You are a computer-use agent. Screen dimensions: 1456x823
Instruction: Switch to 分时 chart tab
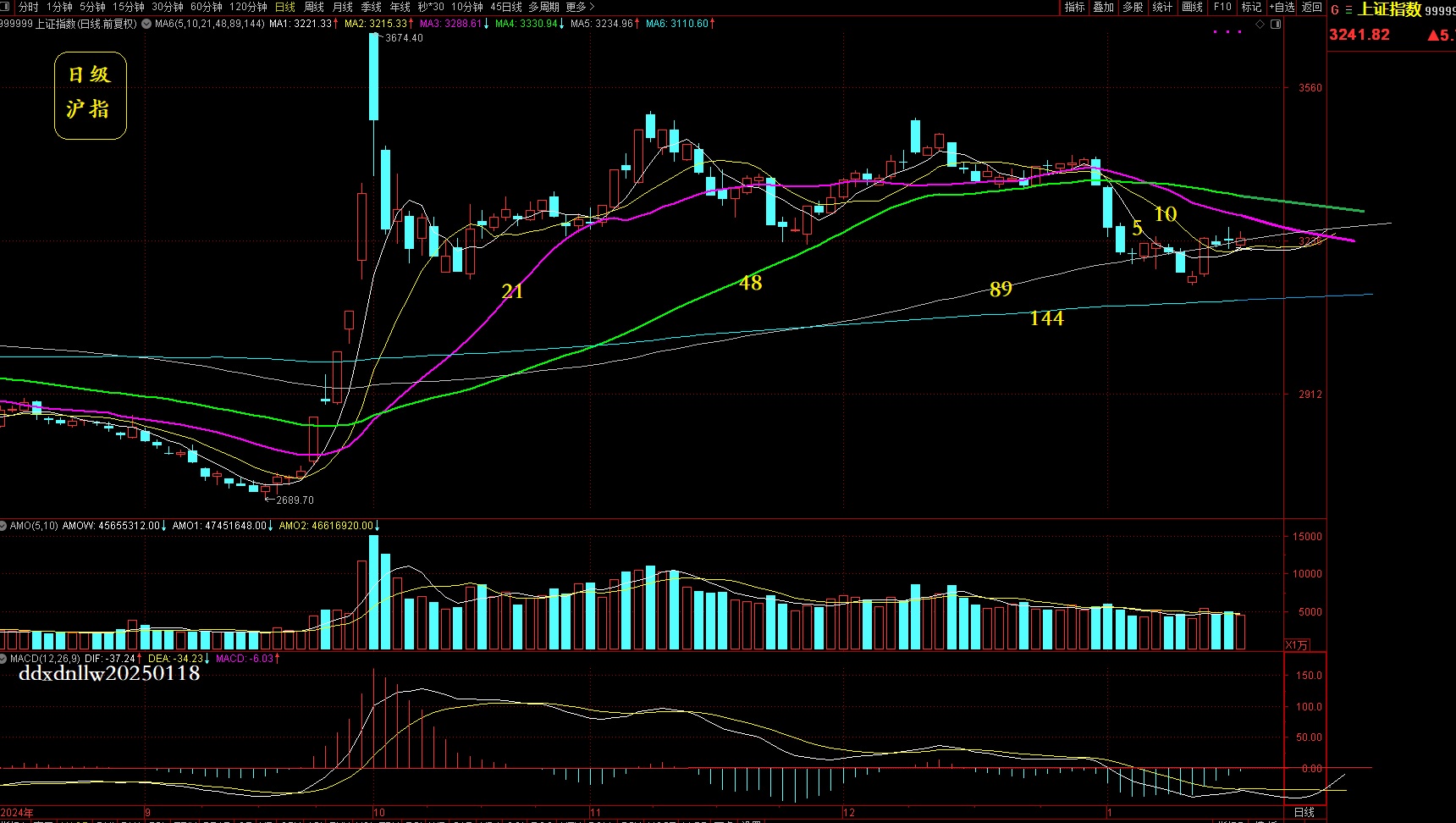(x=28, y=7)
